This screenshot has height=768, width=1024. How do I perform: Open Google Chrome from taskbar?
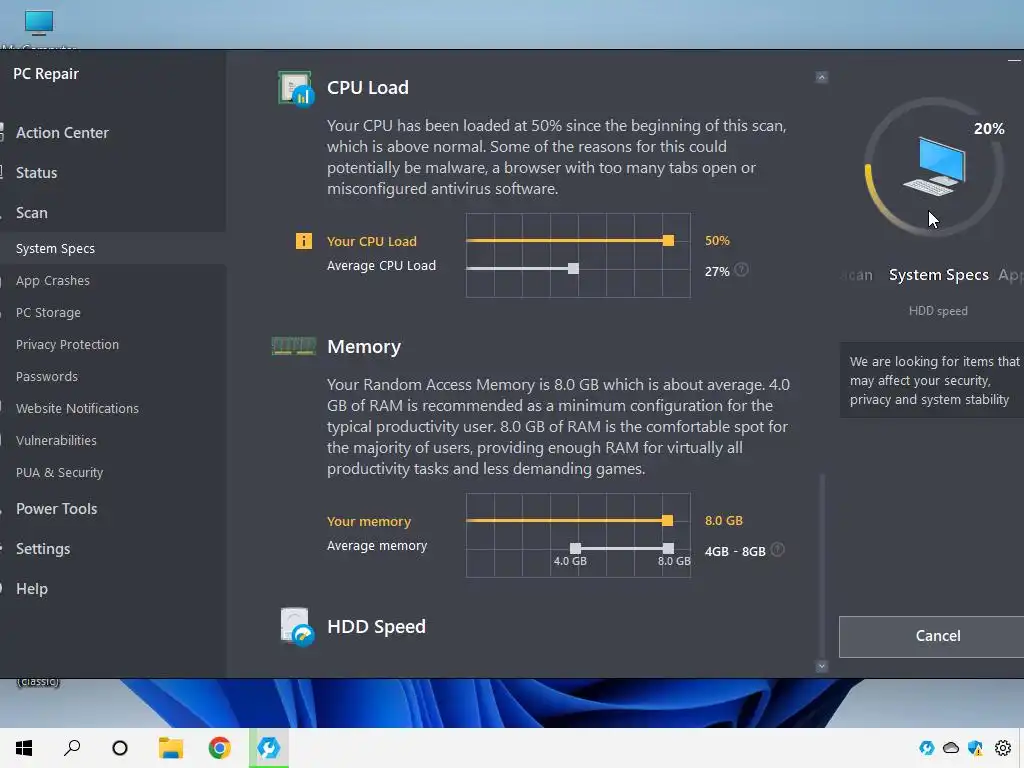[x=219, y=748]
